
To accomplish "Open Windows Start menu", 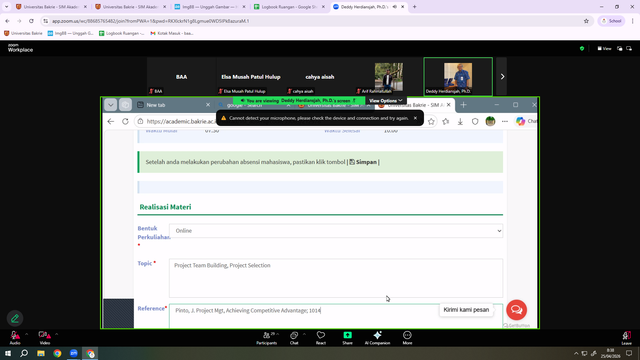I will pos(8,353).
